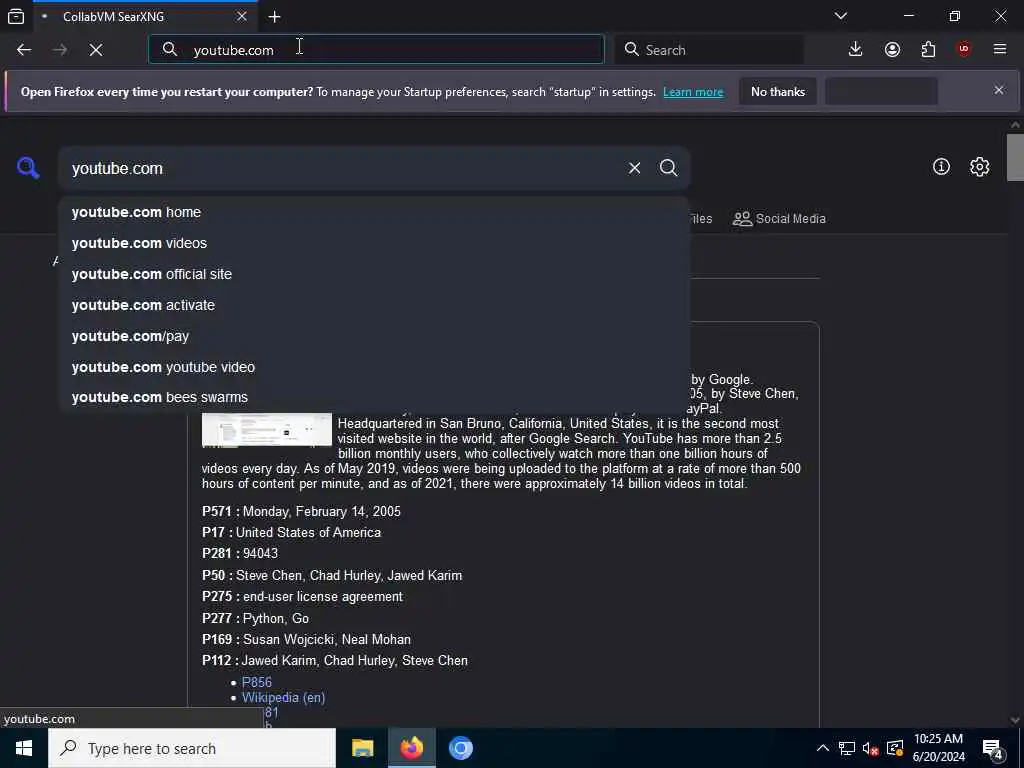Open the SearXNG about info icon
The image size is (1024, 768).
click(941, 167)
